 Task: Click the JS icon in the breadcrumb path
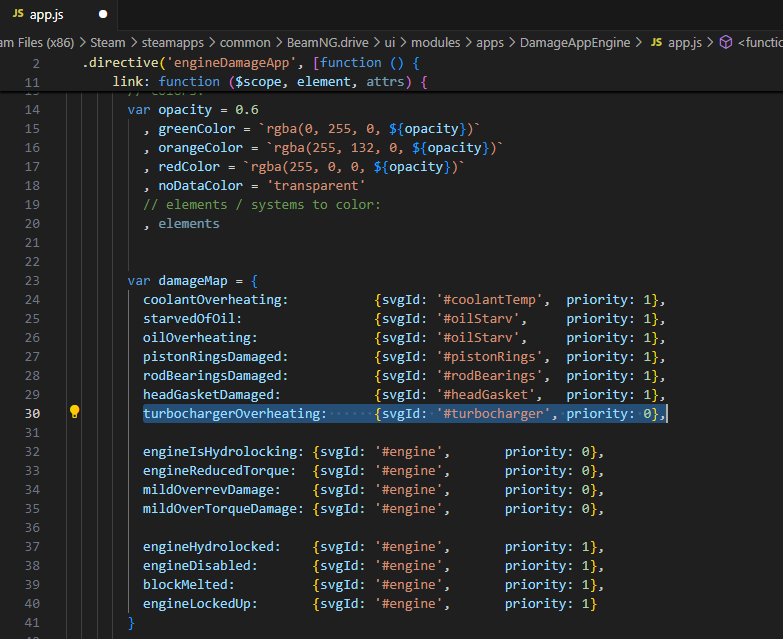[x=656, y=43]
